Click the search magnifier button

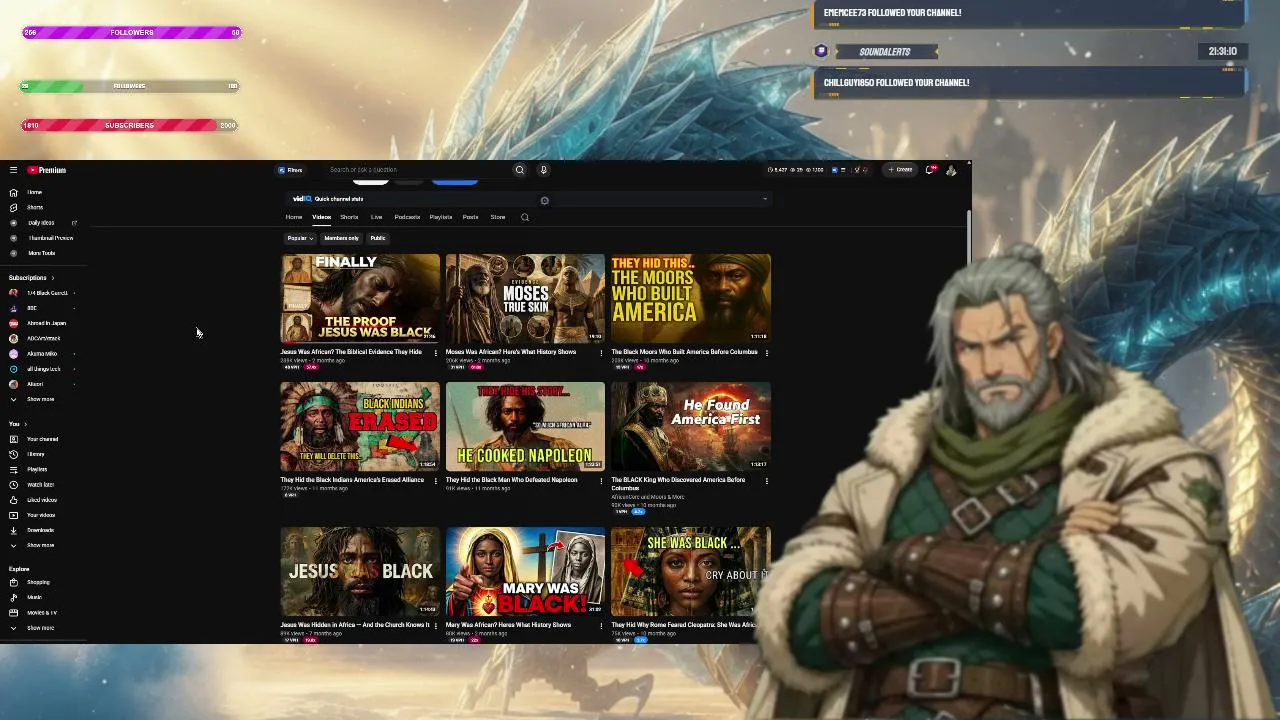pos(519,170)
